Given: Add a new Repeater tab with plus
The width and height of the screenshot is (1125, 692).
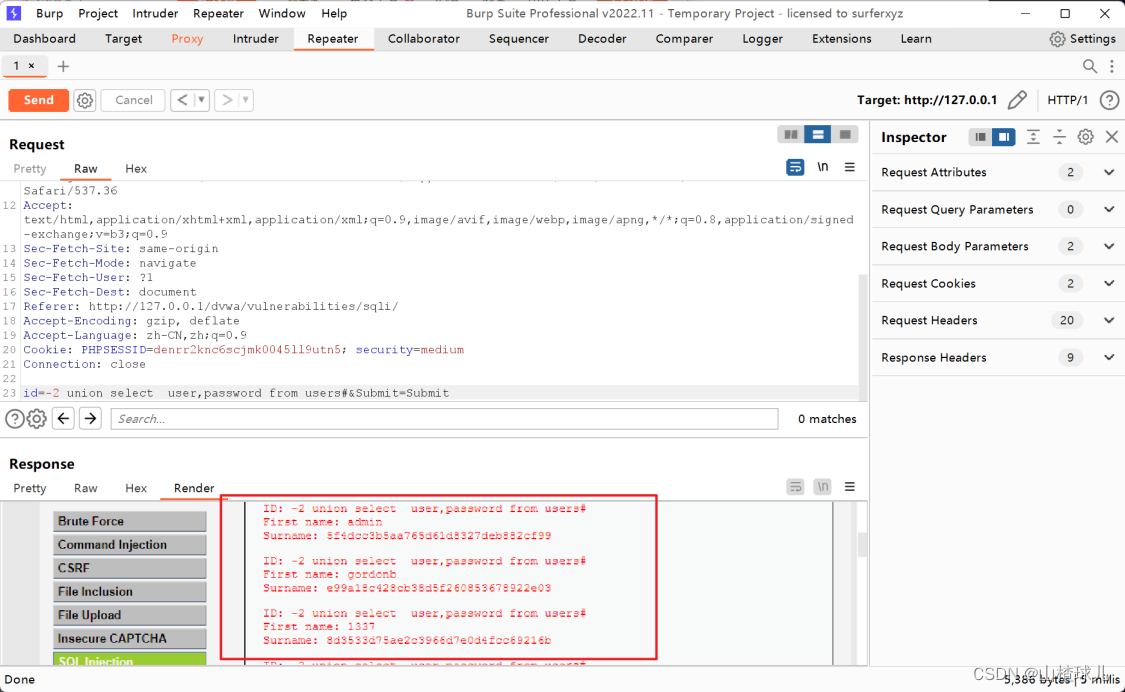Looking at the screenshot, I should (x=63, y=66).
